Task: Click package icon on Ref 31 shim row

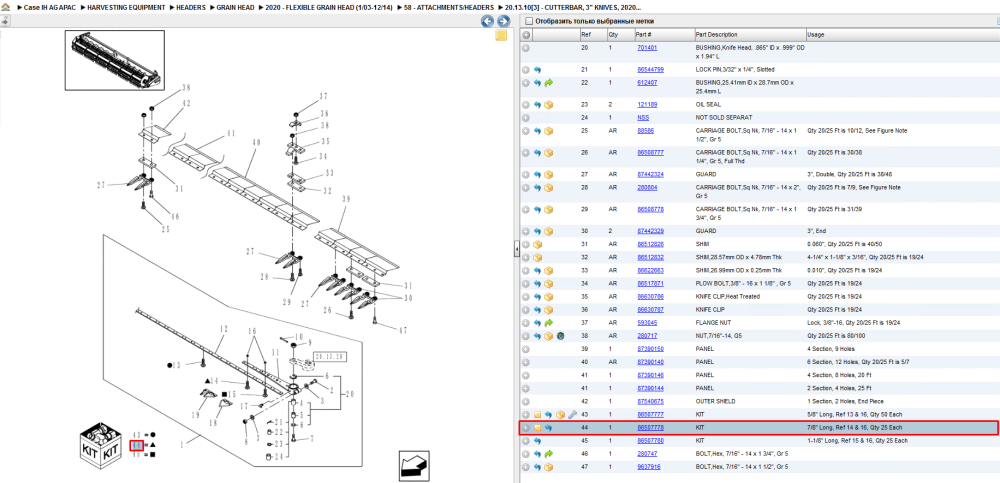Action: tap(538, 244)
